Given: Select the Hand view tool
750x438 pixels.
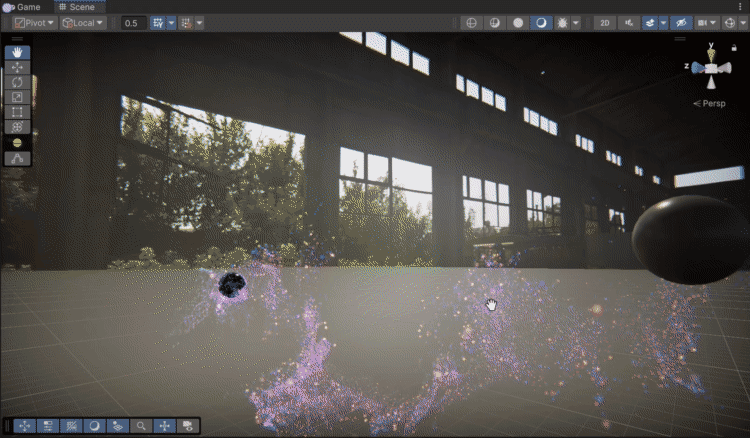Looking at the screenshot, I should click(17, 52).
